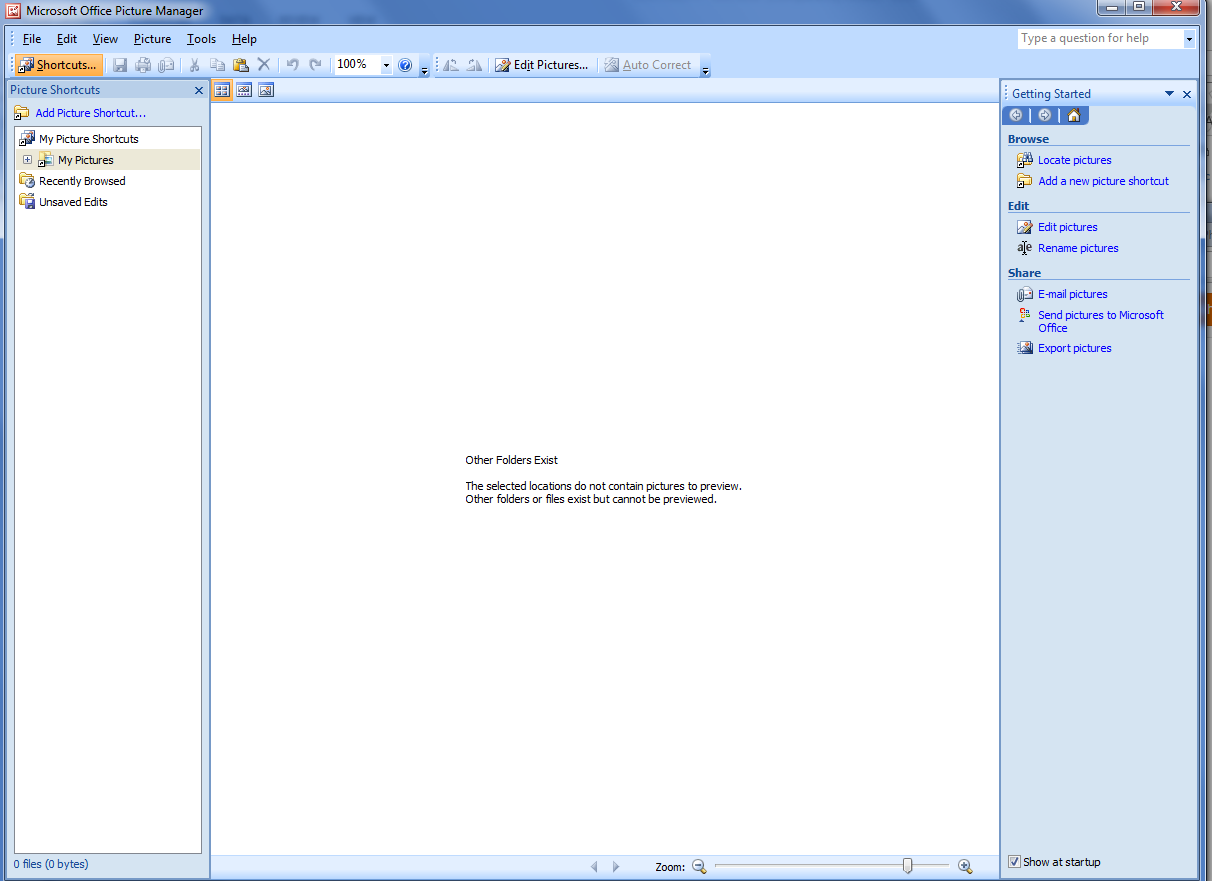Click the Home icon in Getting Started
This screenshot has width=1212, height=881.
point(1073,115)
